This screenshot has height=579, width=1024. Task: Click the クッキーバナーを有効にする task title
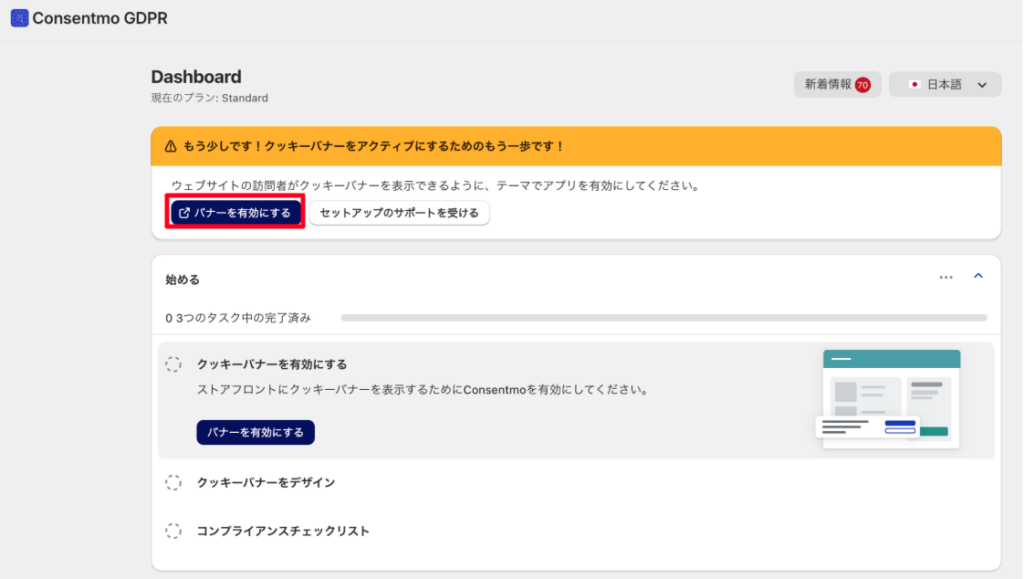pos(272,364)
